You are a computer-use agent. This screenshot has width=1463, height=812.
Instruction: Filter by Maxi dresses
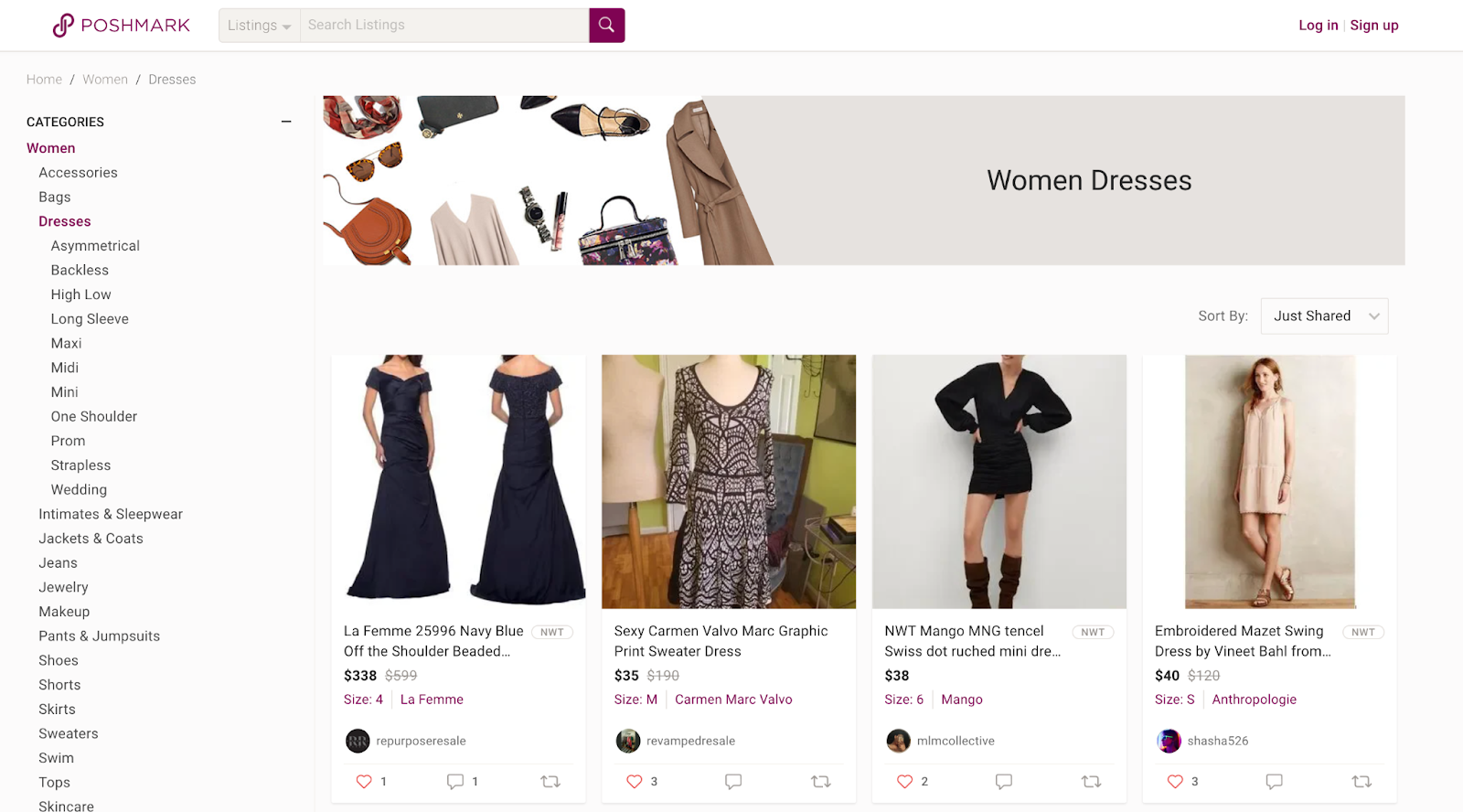[x=66, y=343]
